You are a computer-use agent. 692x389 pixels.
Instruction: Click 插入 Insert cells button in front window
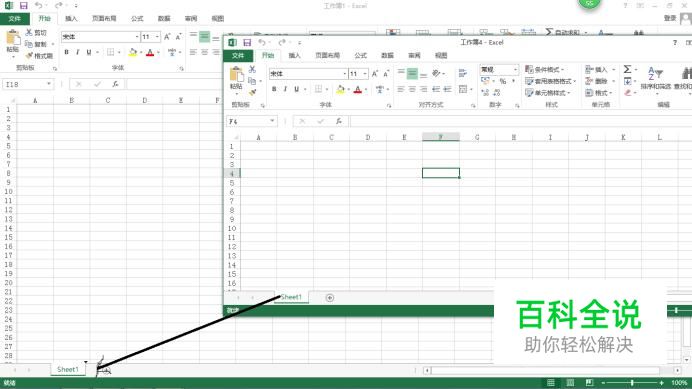click(x=599, y=69)
